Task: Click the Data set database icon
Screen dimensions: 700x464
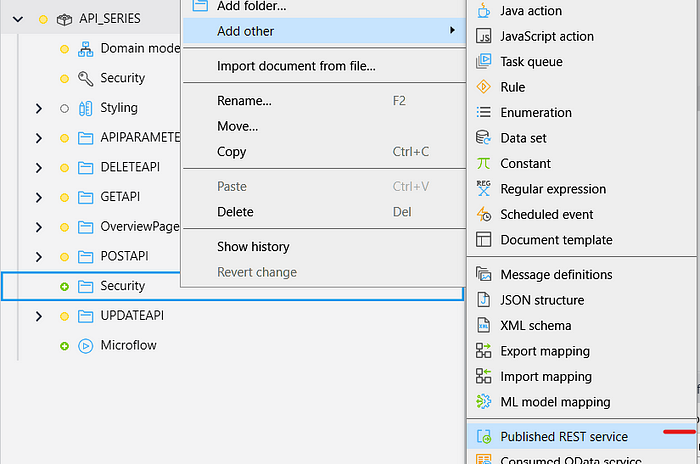Action: [x=484, y=138]
